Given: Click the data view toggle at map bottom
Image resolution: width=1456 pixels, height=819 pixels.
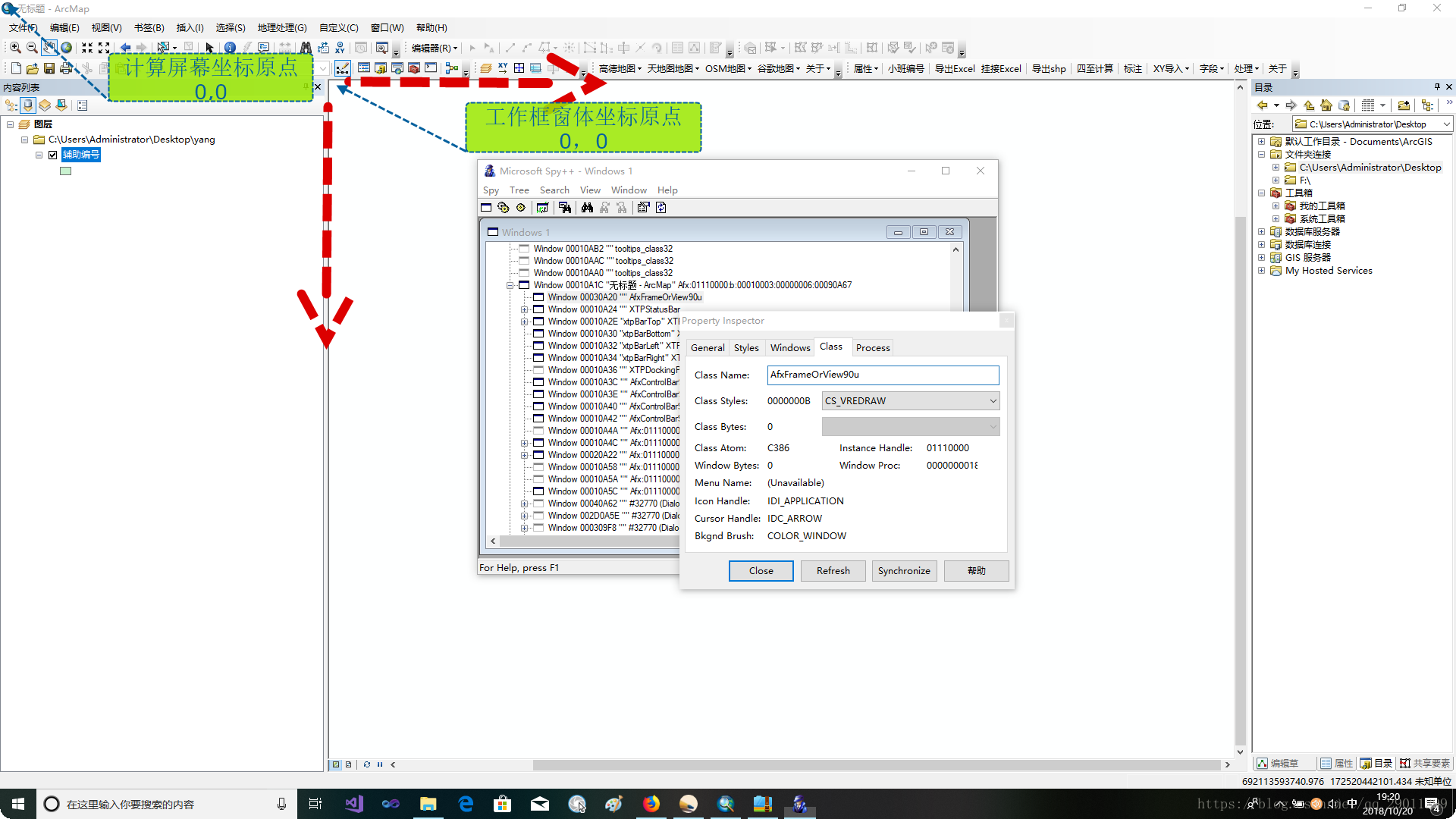Looking at the screenshot, I should [336, 764].
